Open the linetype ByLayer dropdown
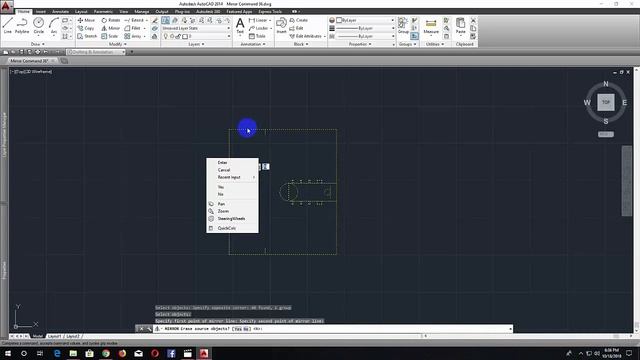 pyautogui.click(x=365, y=36)
